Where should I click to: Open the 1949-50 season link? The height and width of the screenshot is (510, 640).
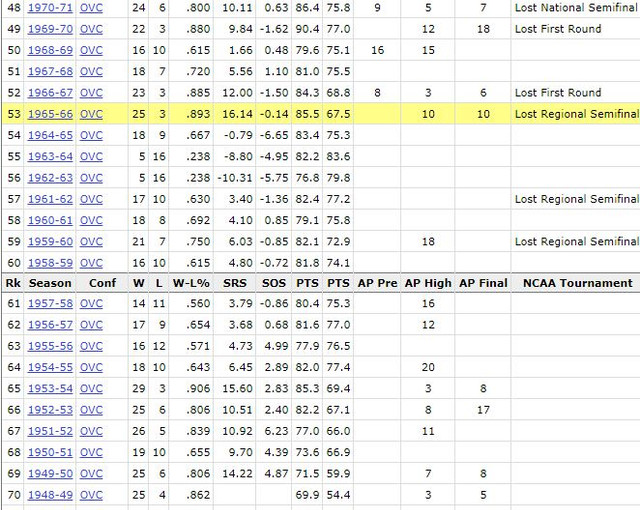point(50,474)
